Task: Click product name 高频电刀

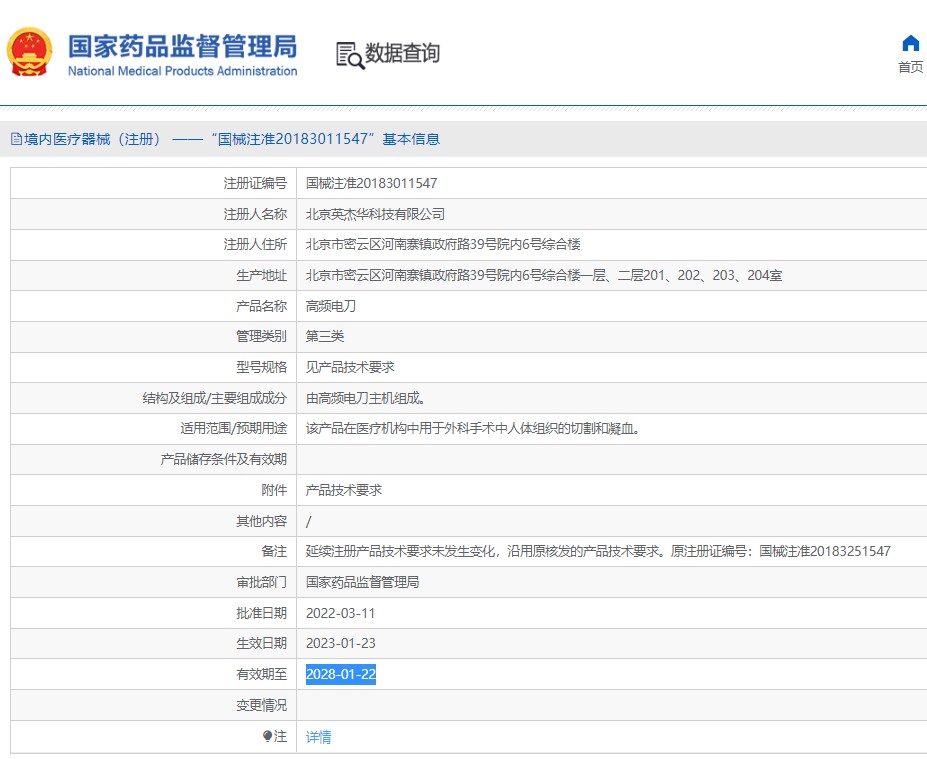Action: point(330,306)
